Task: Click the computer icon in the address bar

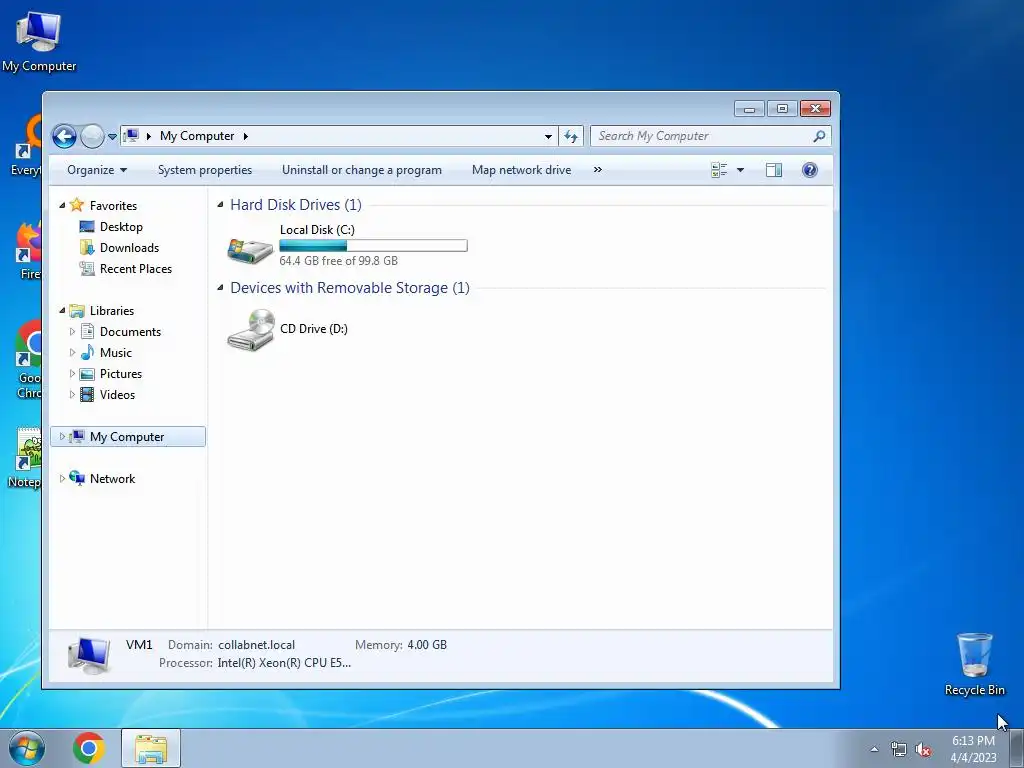Action: [x=131, y=136]
